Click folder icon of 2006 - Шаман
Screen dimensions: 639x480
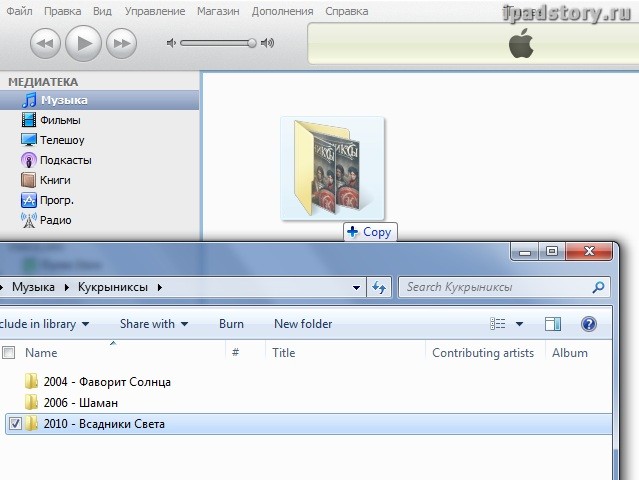click(x=31, y=402)
